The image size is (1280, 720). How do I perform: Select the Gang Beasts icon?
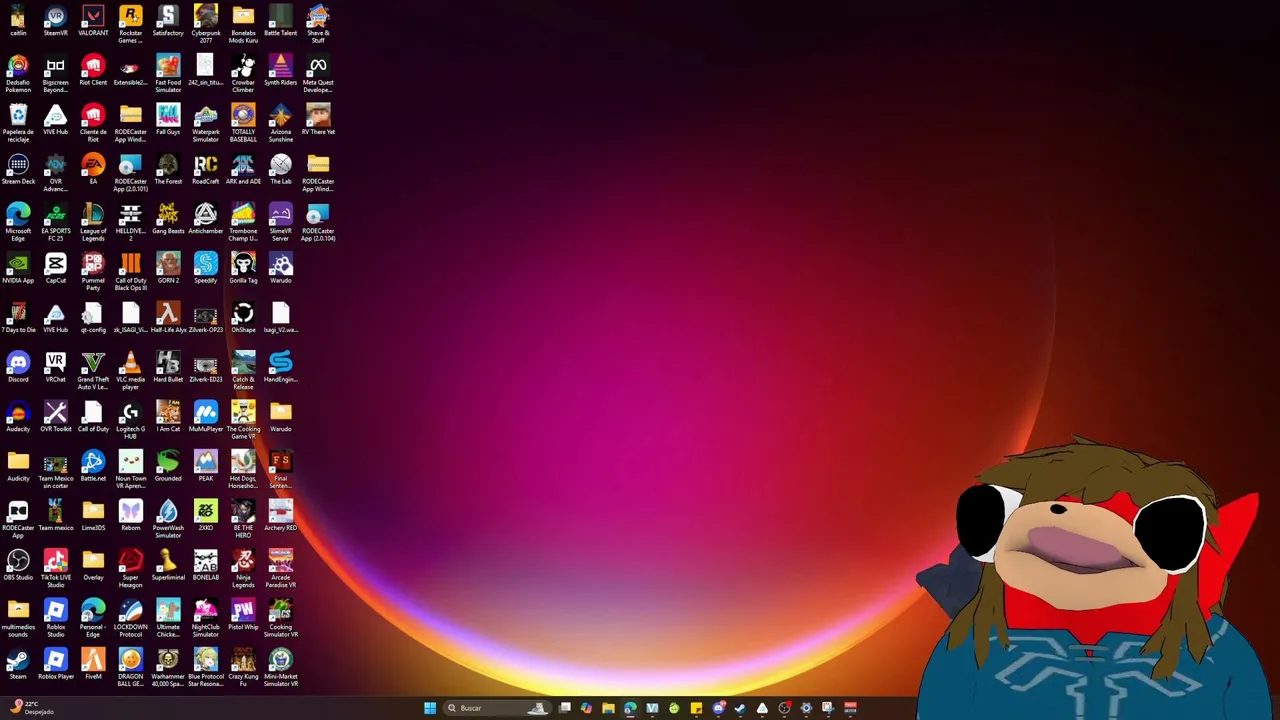(168, 218)
